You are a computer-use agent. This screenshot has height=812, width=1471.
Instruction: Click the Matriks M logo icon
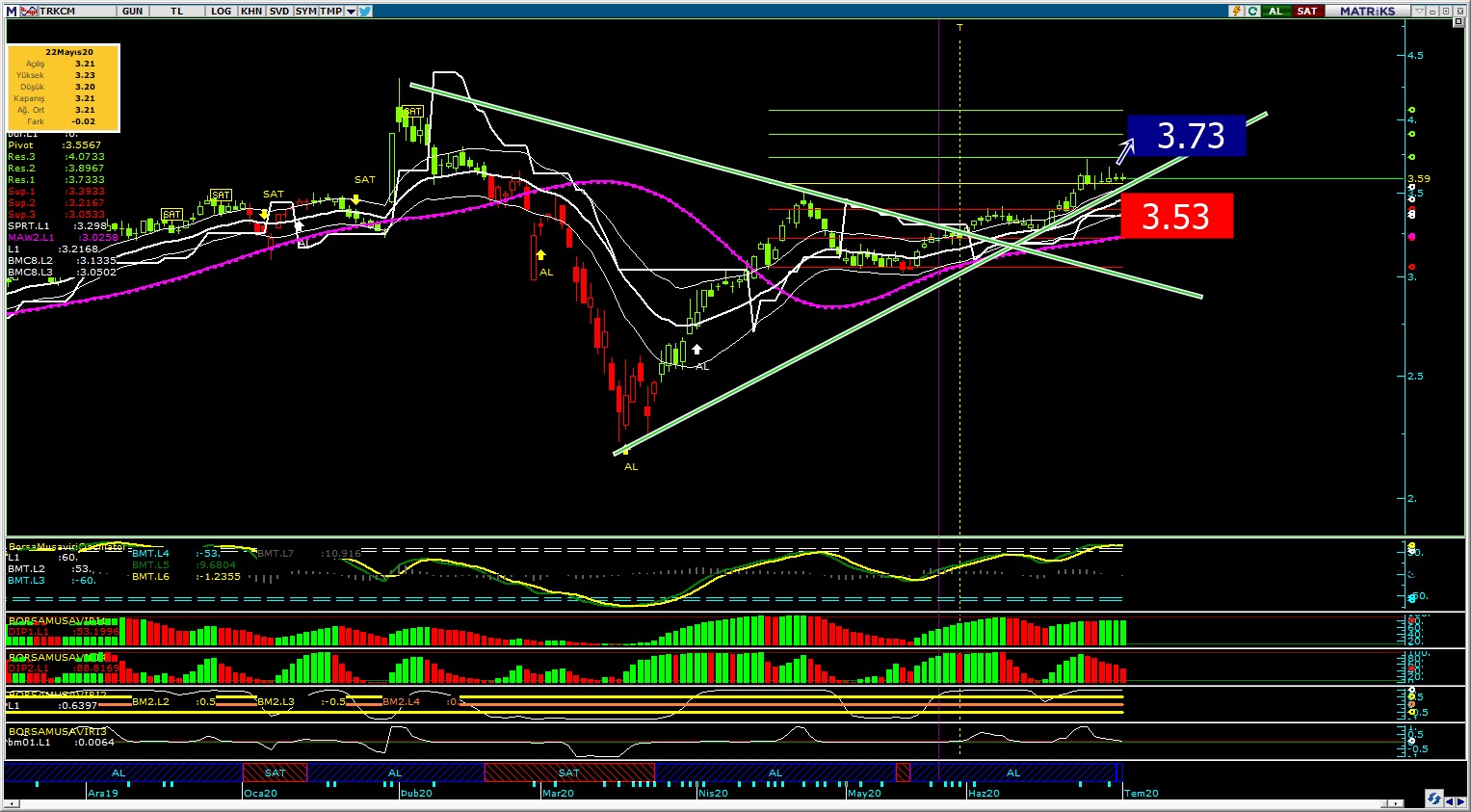[x=12, y=12]
